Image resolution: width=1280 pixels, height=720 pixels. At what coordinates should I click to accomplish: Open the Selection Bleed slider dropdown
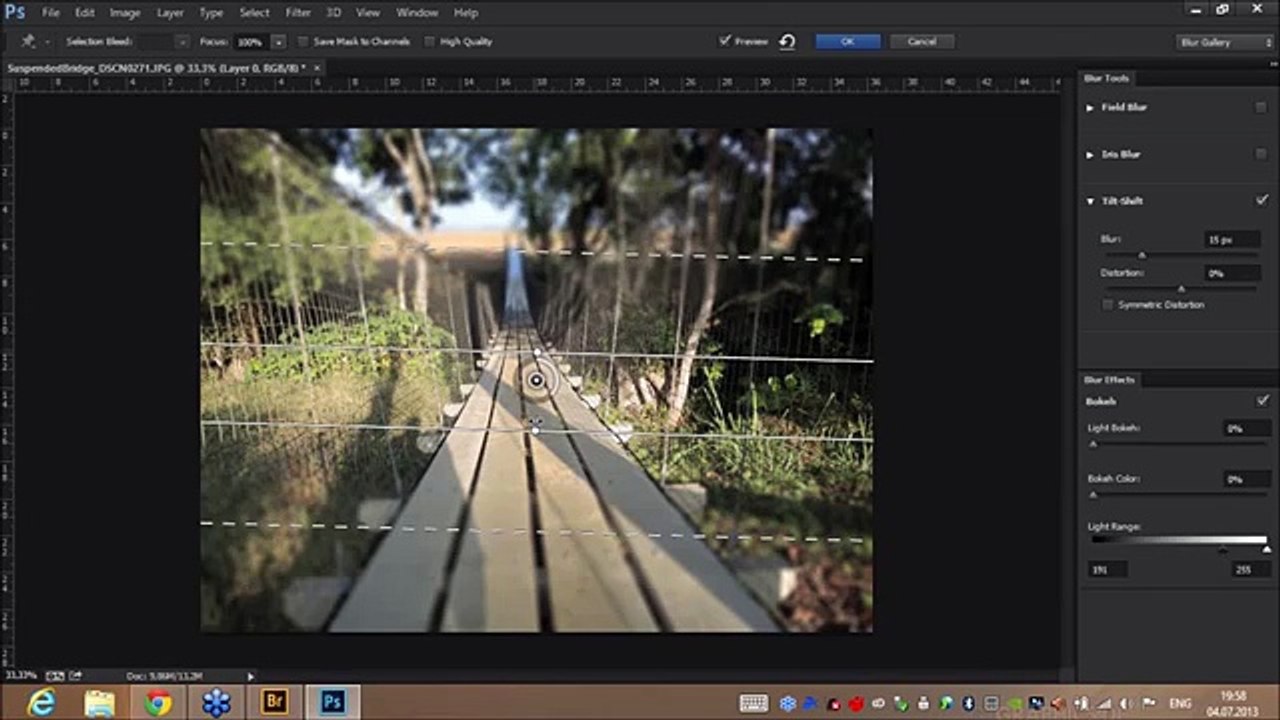click(x=182, y=42)
